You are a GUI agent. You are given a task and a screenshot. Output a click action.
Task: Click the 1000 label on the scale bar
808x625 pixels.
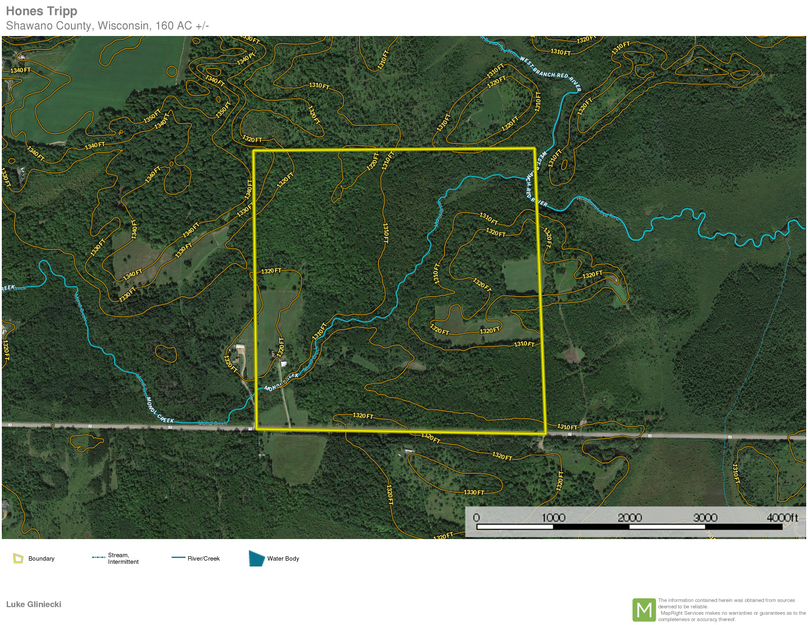(553, 517)
